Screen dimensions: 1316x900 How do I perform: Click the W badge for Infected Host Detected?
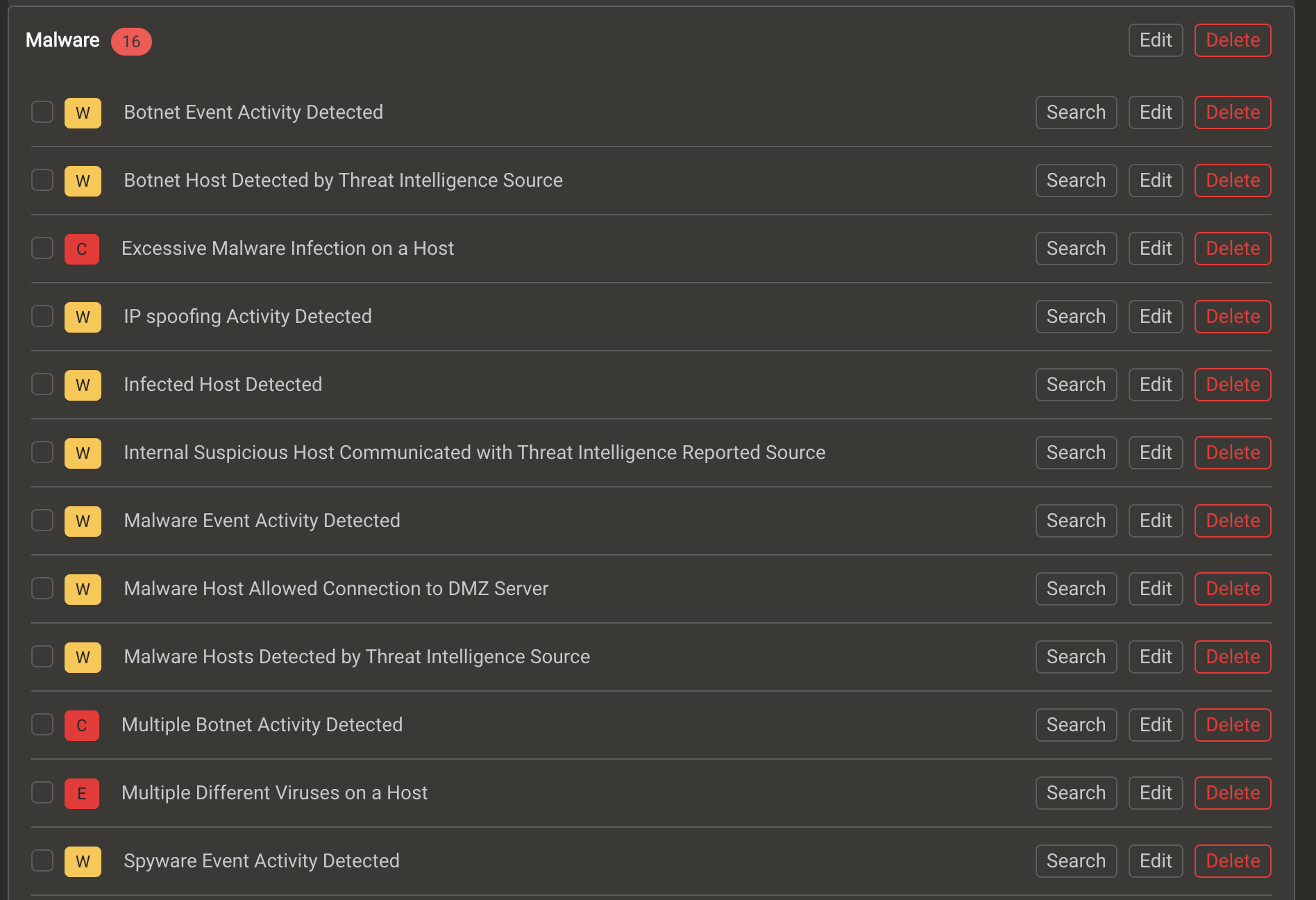(x=83, y=385)
